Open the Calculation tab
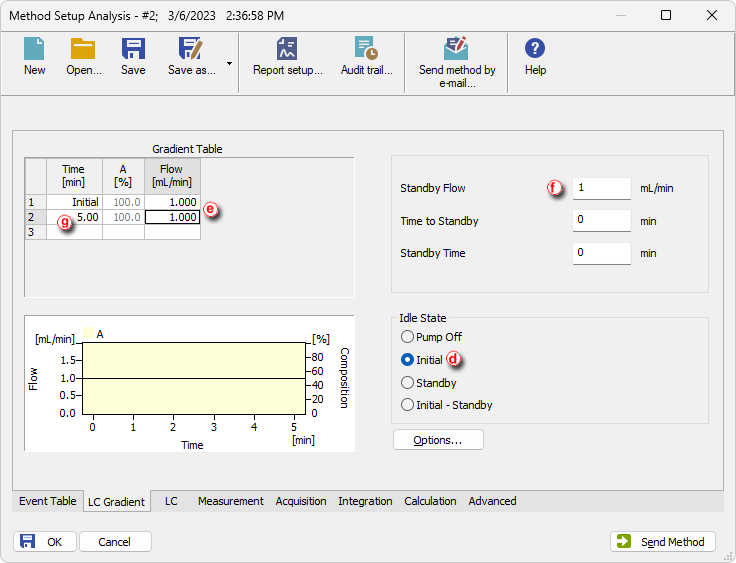736x563 pixels. click(430, 501)
